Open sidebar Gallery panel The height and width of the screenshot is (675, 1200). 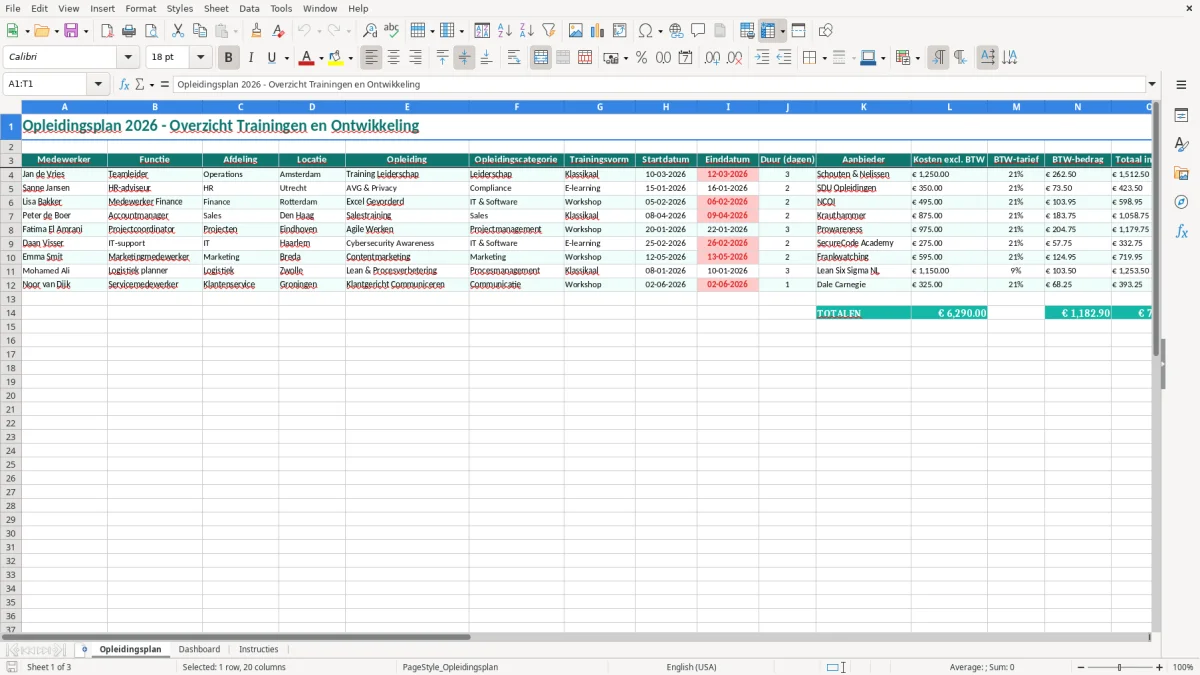(x=1181, y=174)
